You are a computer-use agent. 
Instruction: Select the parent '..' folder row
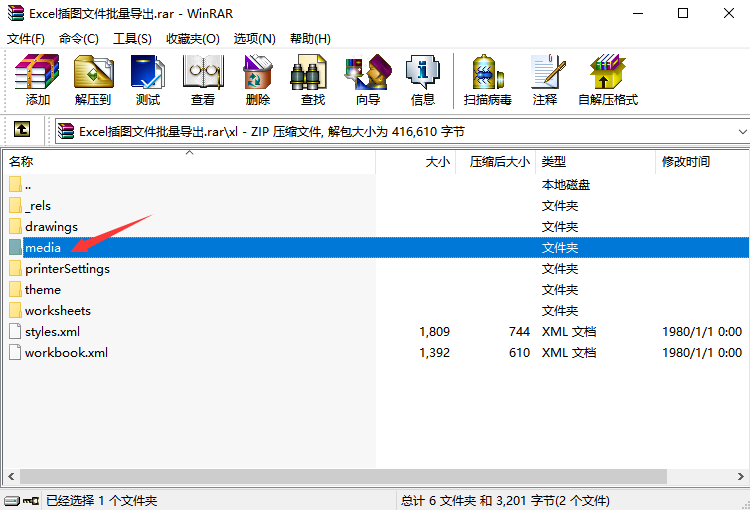[x=376, y=185]
